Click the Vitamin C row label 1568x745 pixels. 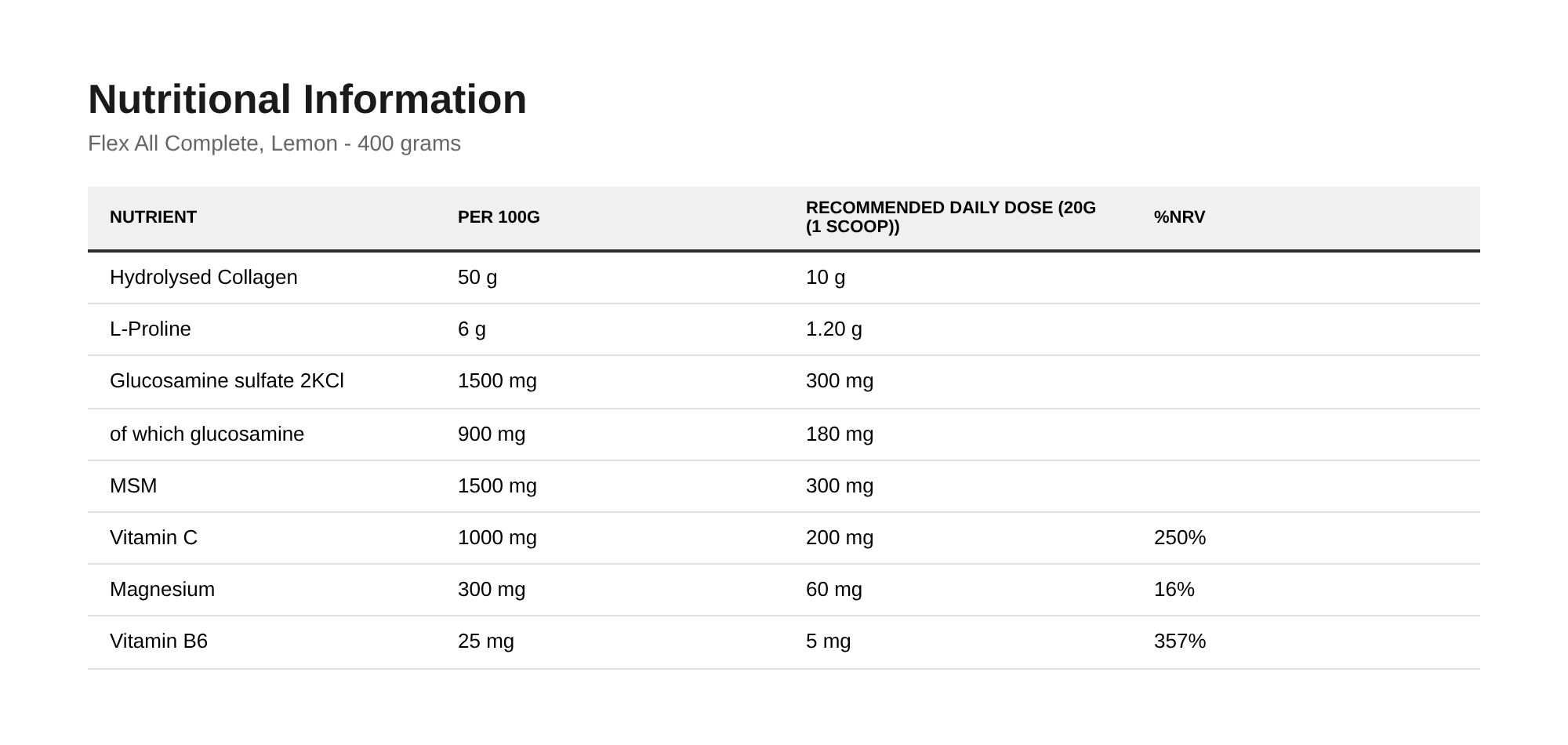[x=154, y=538]
